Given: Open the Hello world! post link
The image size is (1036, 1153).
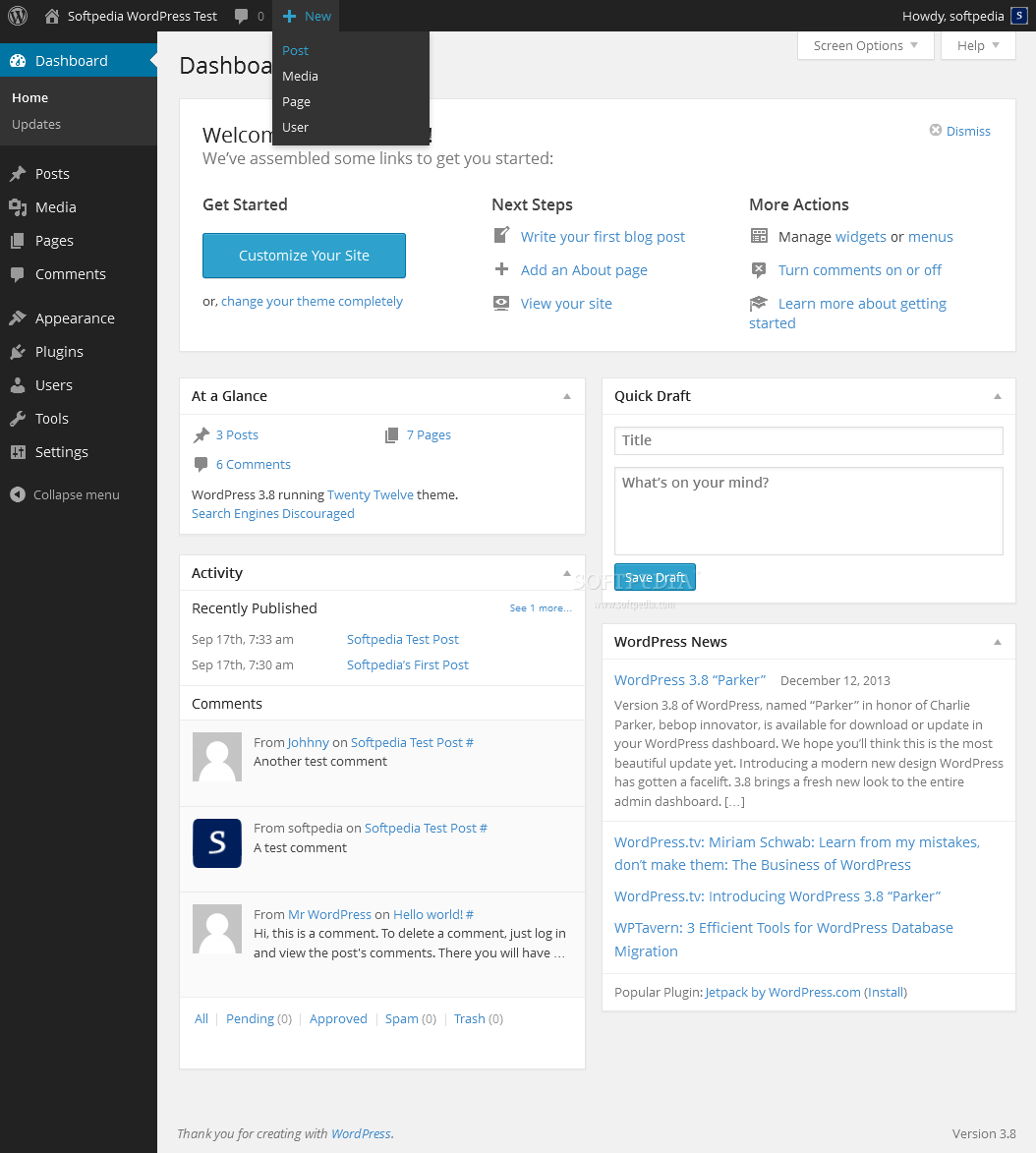Looking at the screenshot, I should (428, 915).
